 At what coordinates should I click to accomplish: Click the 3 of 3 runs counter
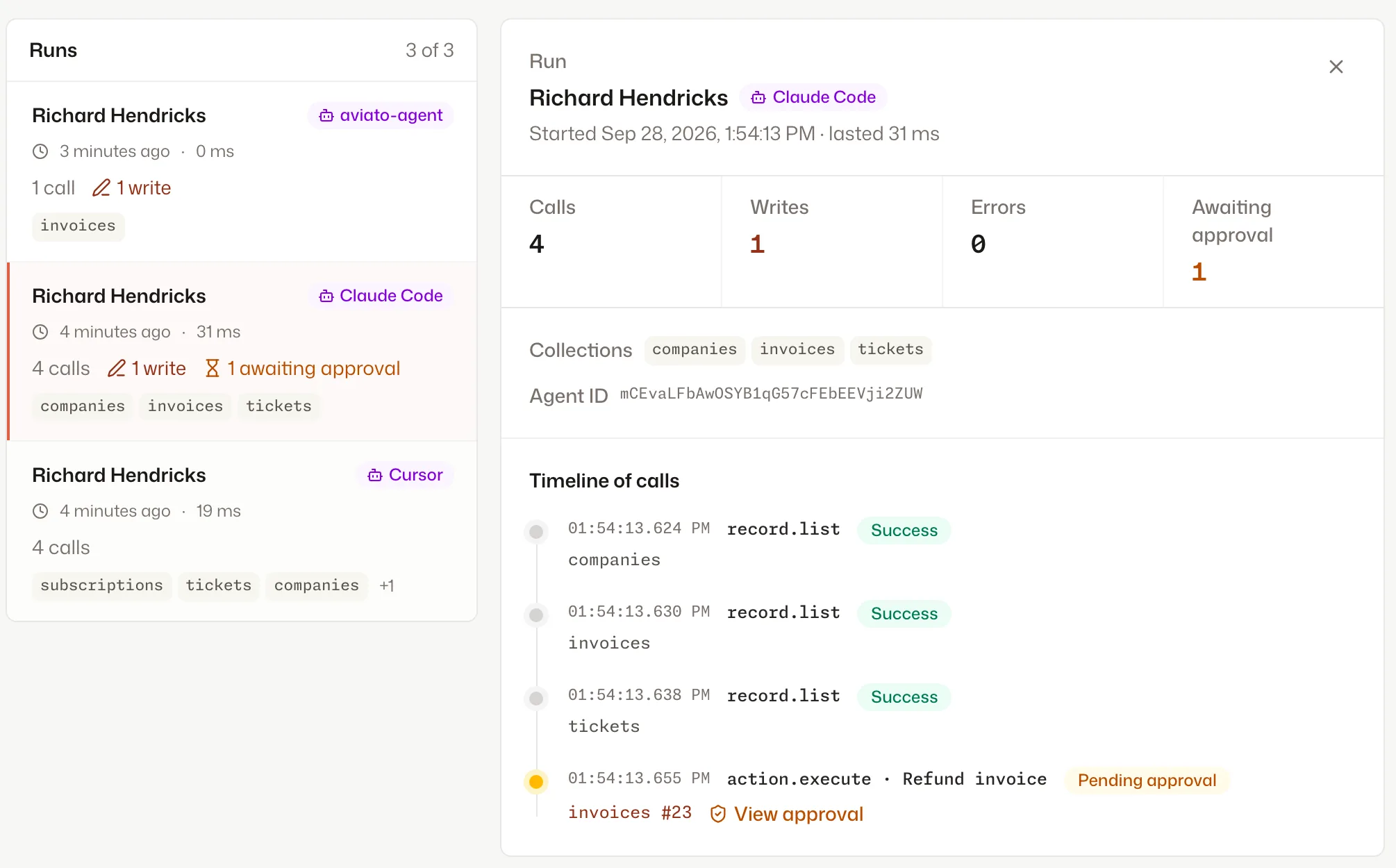[429, 50]
